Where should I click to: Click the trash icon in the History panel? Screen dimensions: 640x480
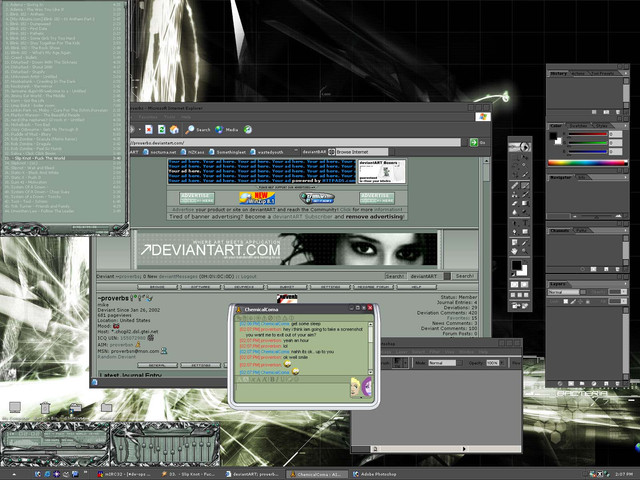point(618,112)
